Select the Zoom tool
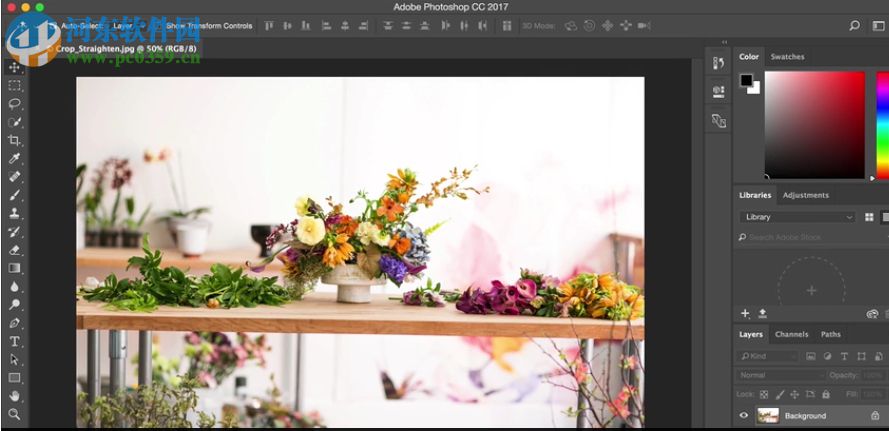Viewport: 889px width, 431px height. pyautogui.click(x=14, y=414)
